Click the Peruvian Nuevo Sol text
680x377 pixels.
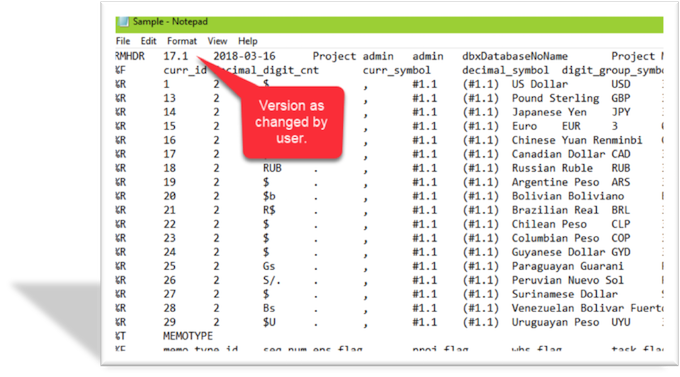[x=568, y=280]
